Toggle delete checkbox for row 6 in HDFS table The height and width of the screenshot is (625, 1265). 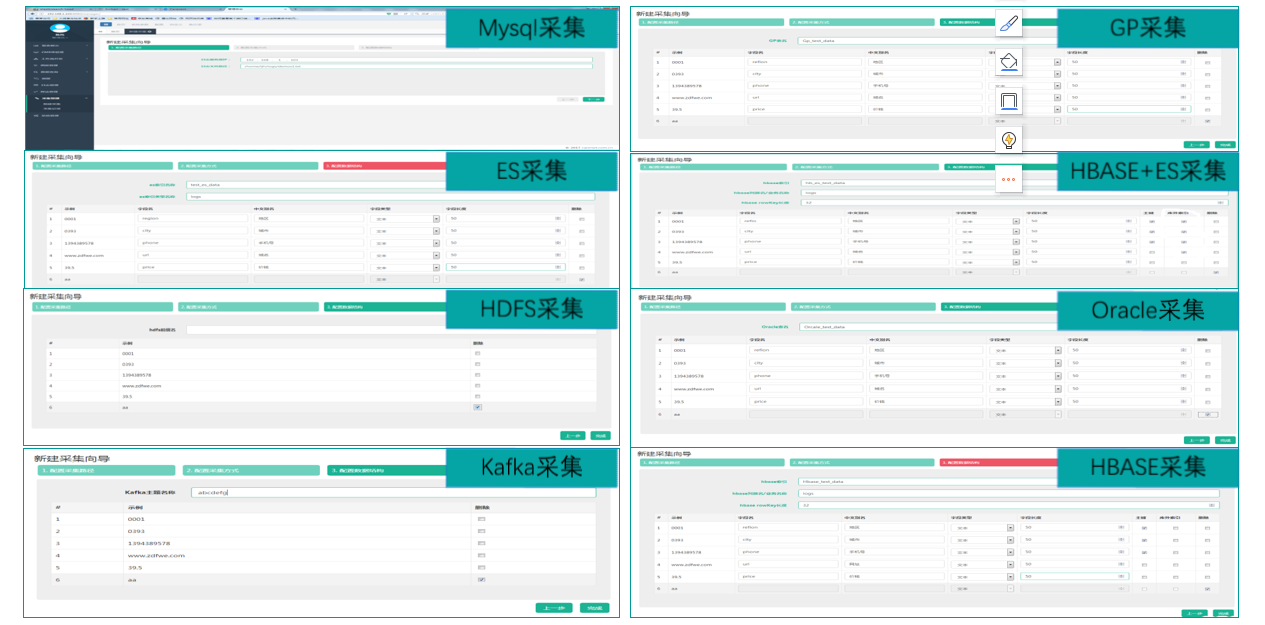coord(477,407)
